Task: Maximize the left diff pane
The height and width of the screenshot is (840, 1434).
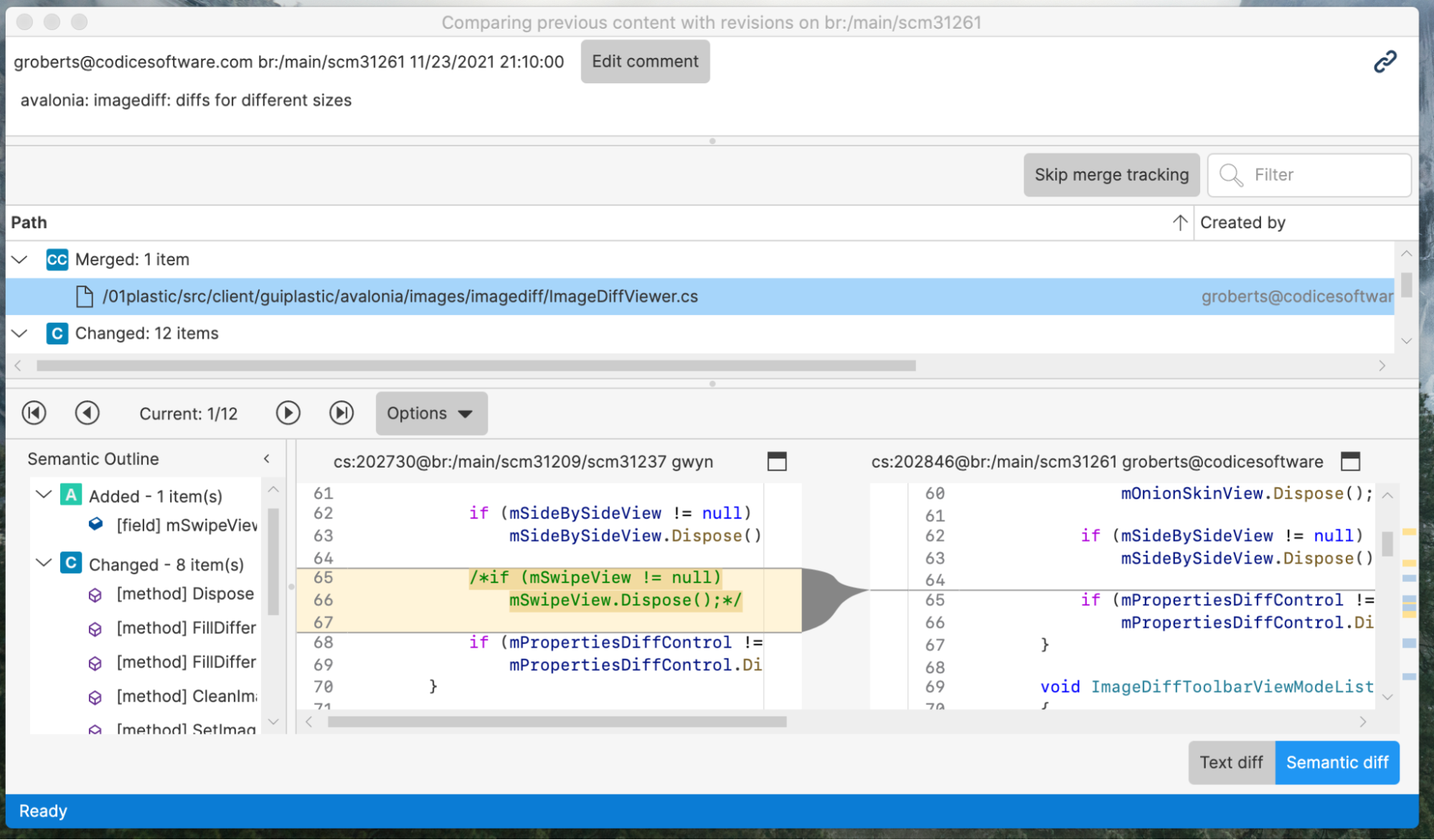Action: click(x=777, y=462)
